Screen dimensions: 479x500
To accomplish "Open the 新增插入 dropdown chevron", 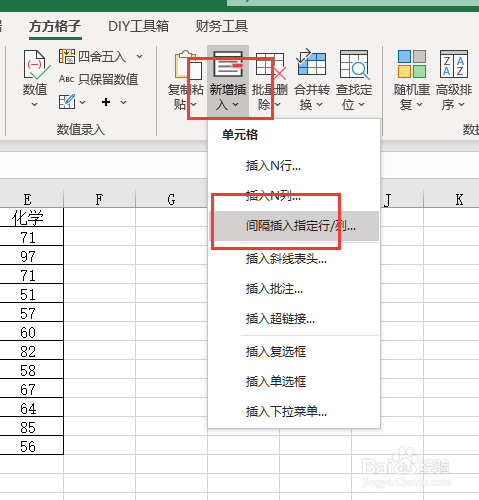I will tap(235, 105).
